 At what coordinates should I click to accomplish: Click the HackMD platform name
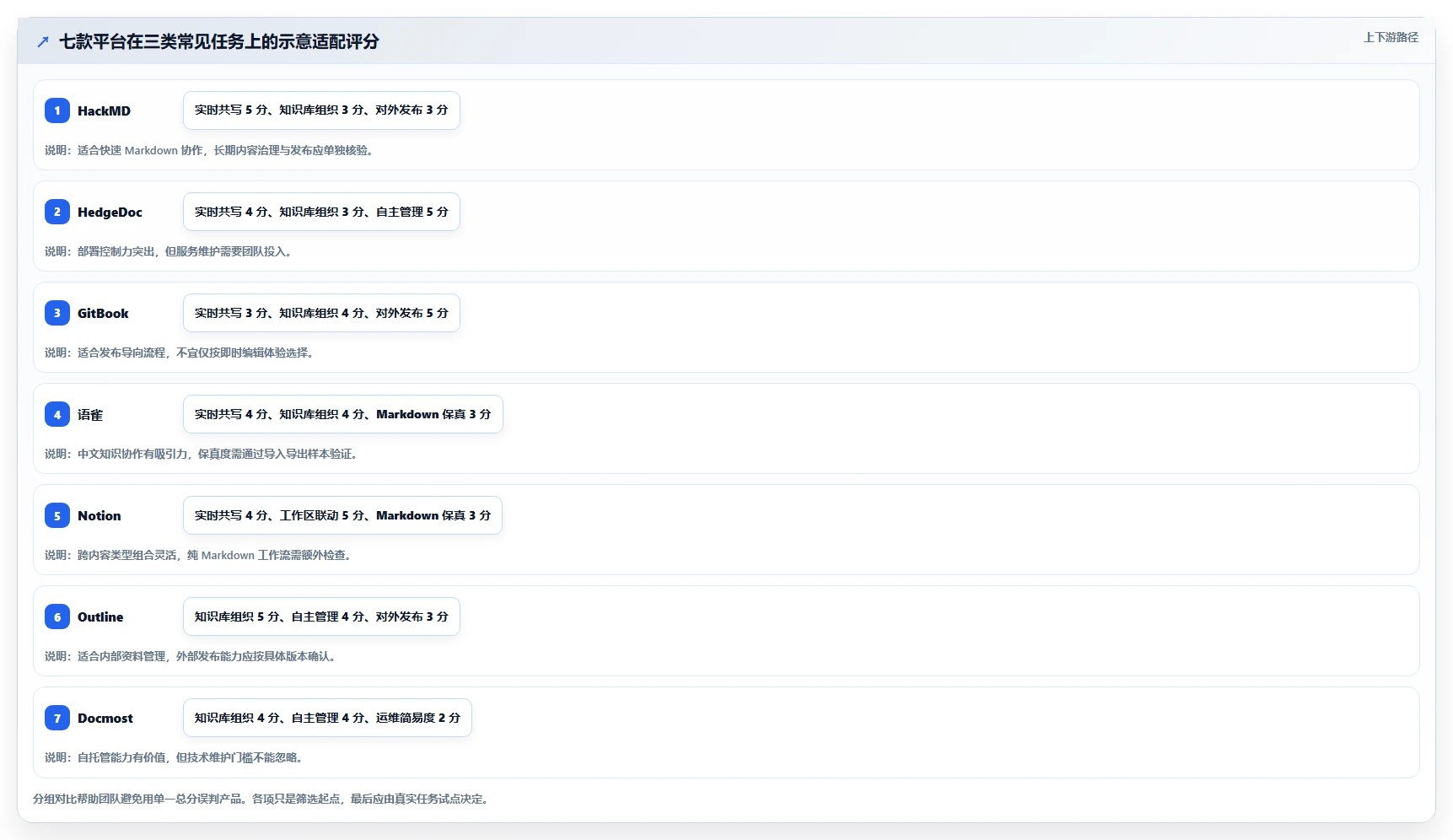[104, 110]
